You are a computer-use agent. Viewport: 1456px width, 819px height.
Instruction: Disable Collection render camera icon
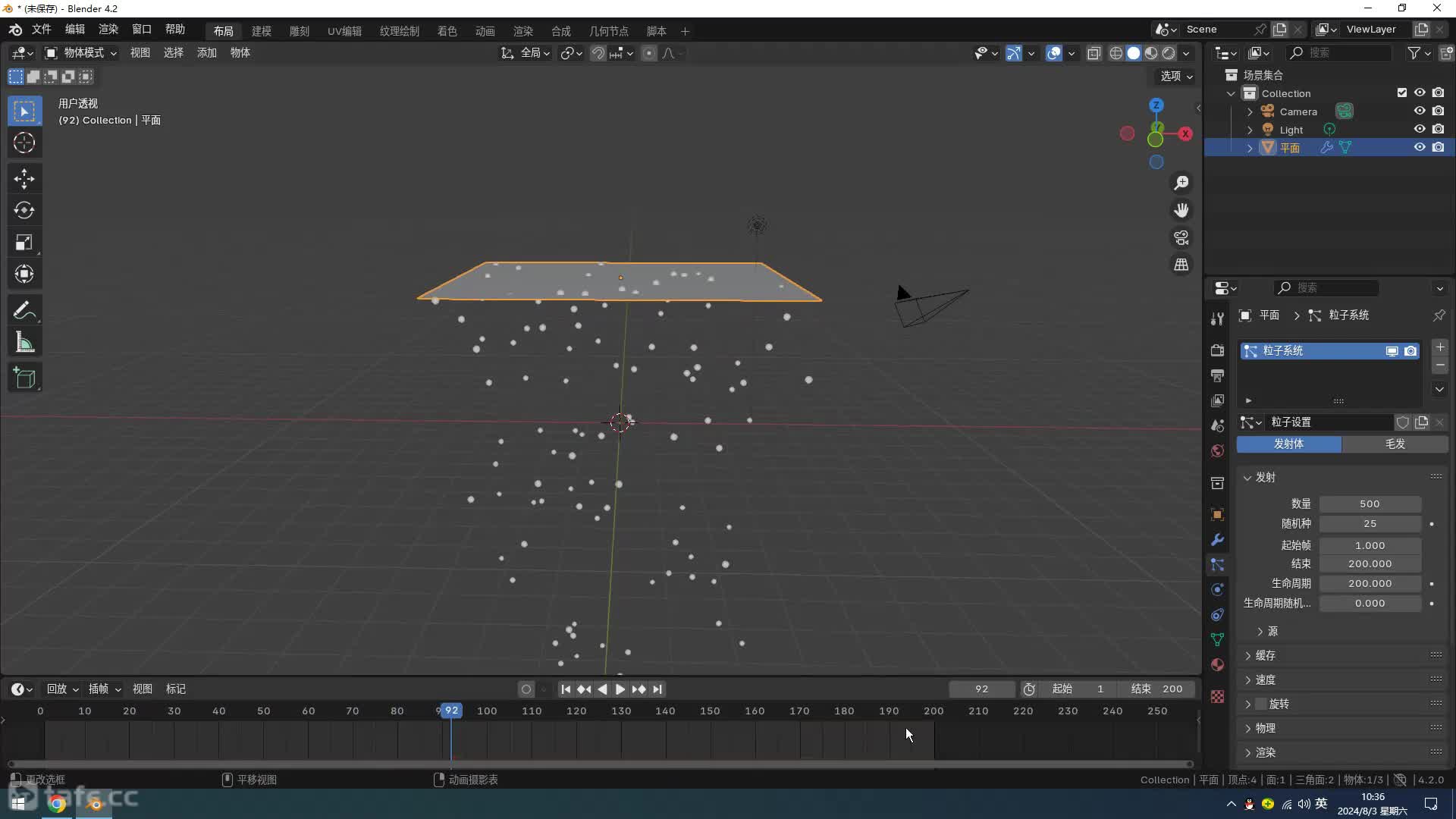tap(1439, 93)
